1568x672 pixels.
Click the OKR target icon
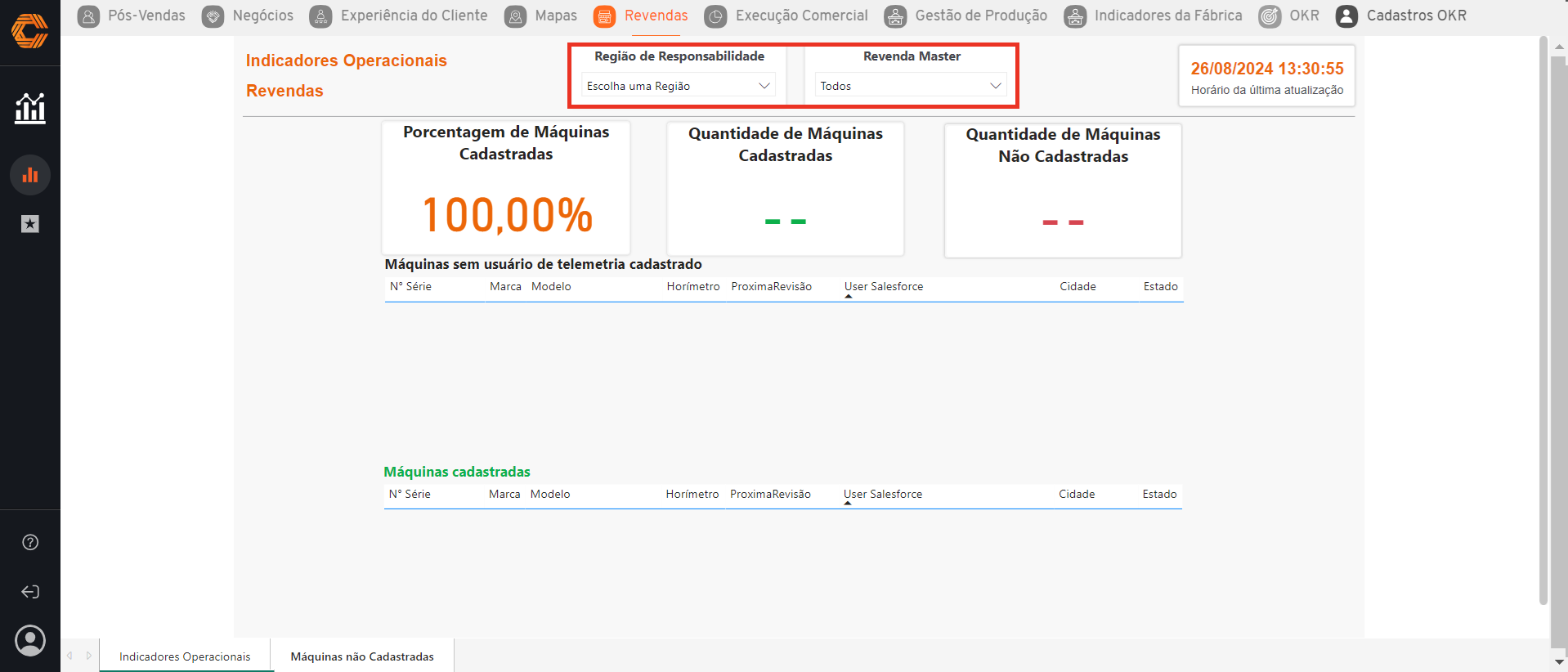point(1270,16)
